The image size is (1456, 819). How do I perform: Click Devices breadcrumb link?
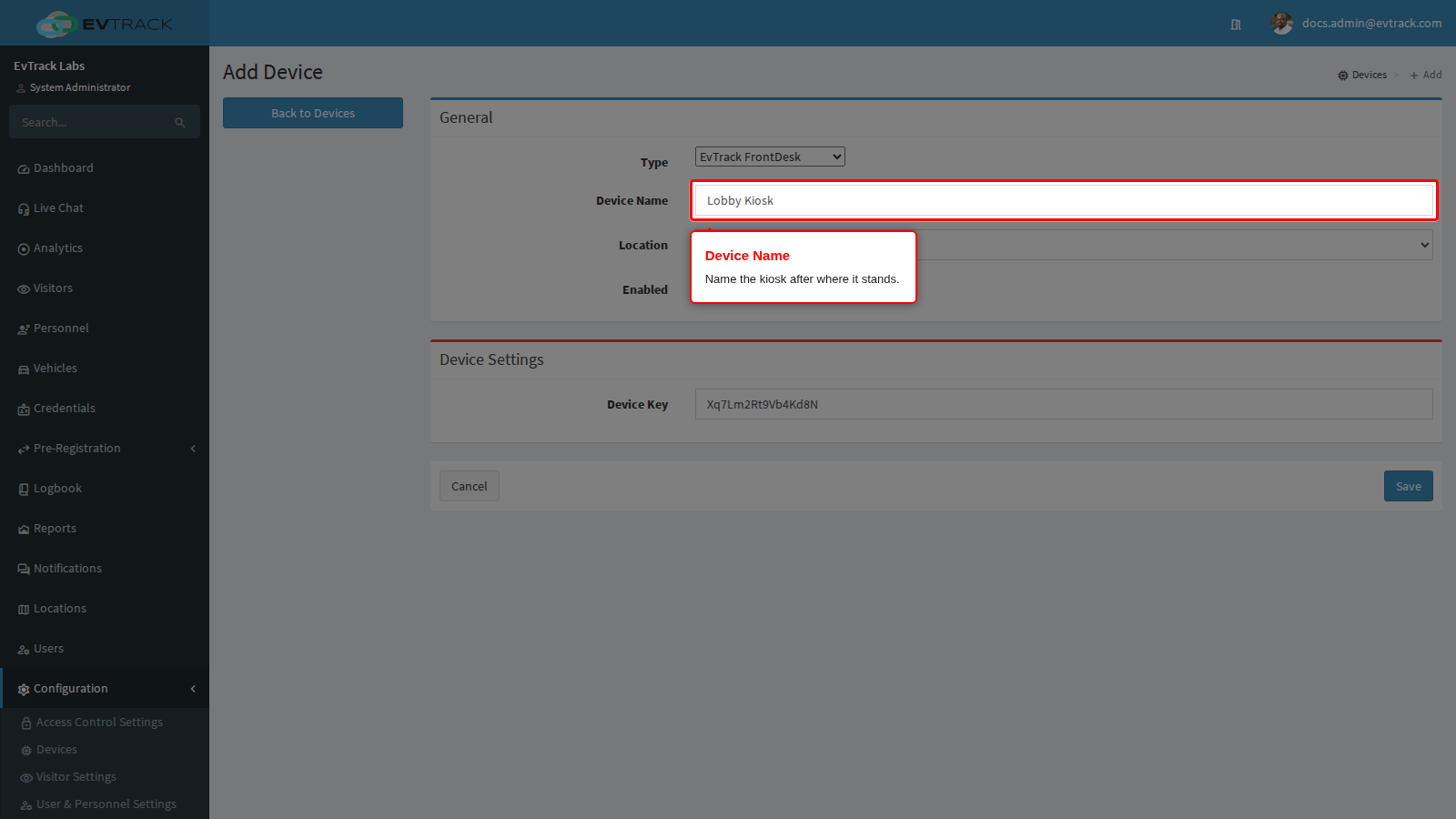(1362, 75)
